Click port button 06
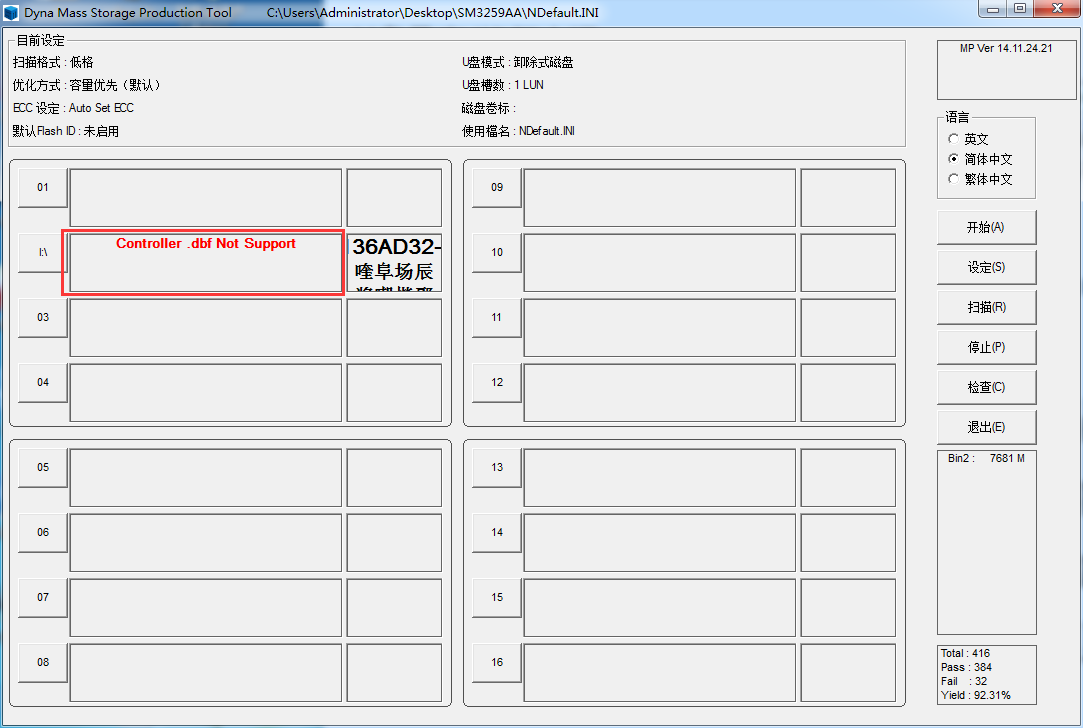This screenshot has height=728, width=1083. click(43, 533)
